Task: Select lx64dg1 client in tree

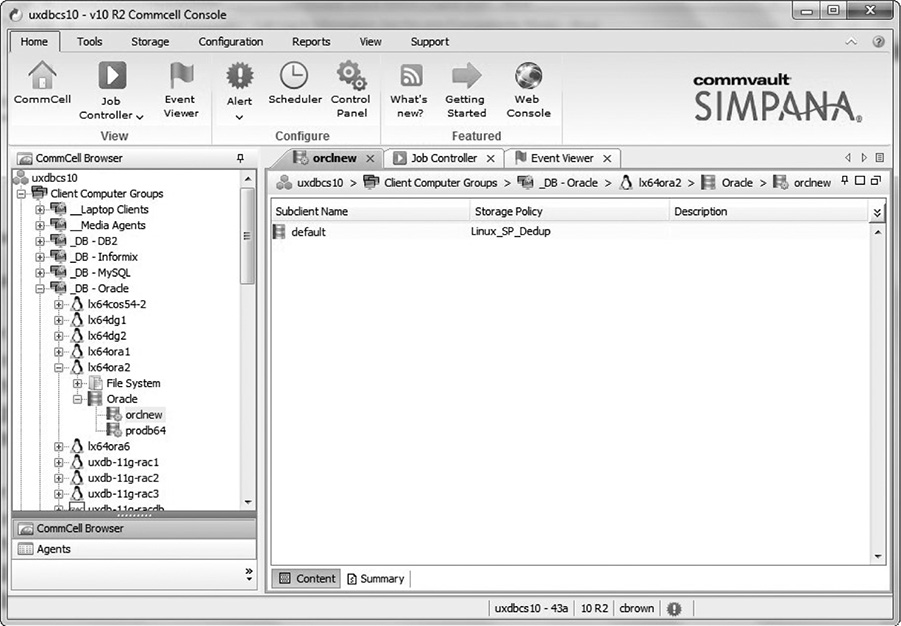Action: pyautogui.click(x=107, y=320)
